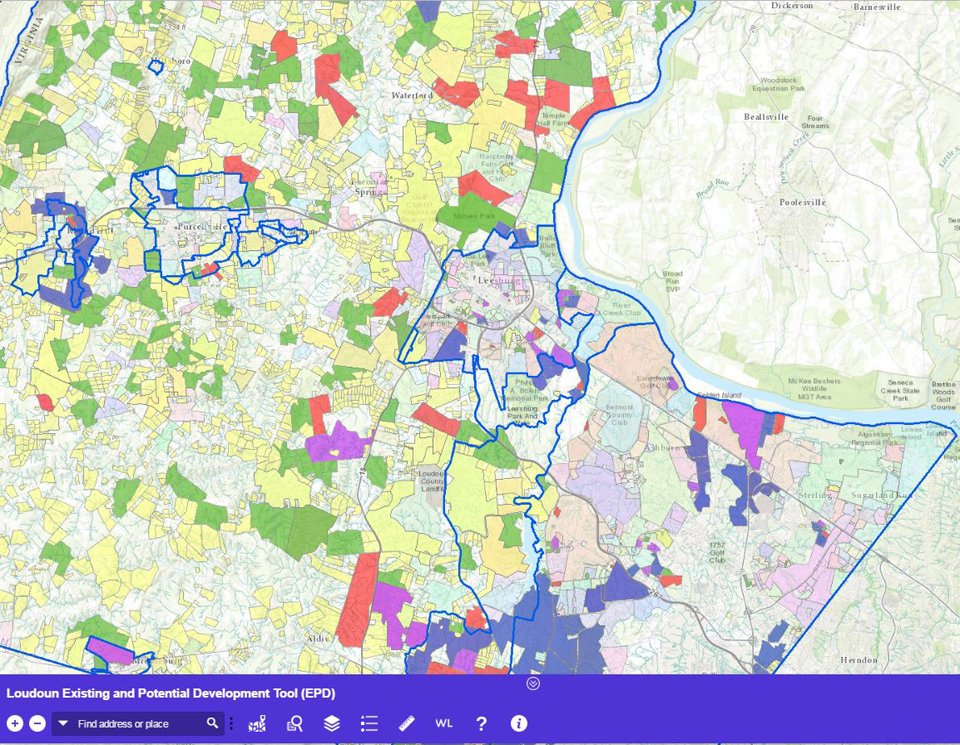Click the Dickerson label on the map
This screenshot has height=745, width=960.
point(792,6)
